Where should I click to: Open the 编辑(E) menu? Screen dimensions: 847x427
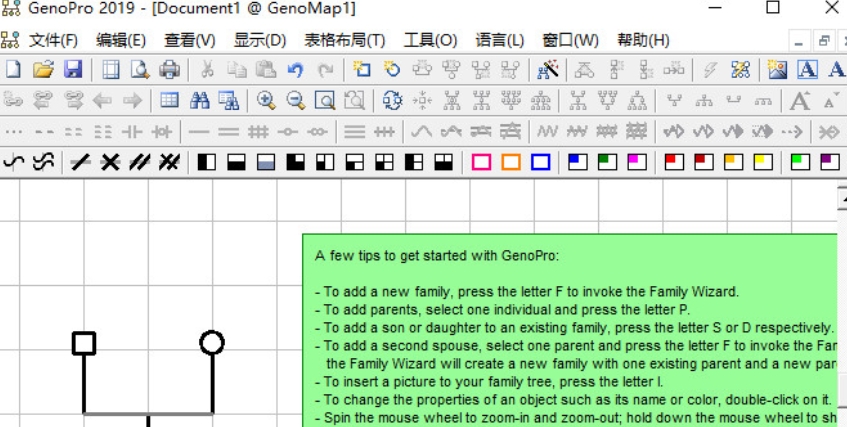(x=121, y=40)
